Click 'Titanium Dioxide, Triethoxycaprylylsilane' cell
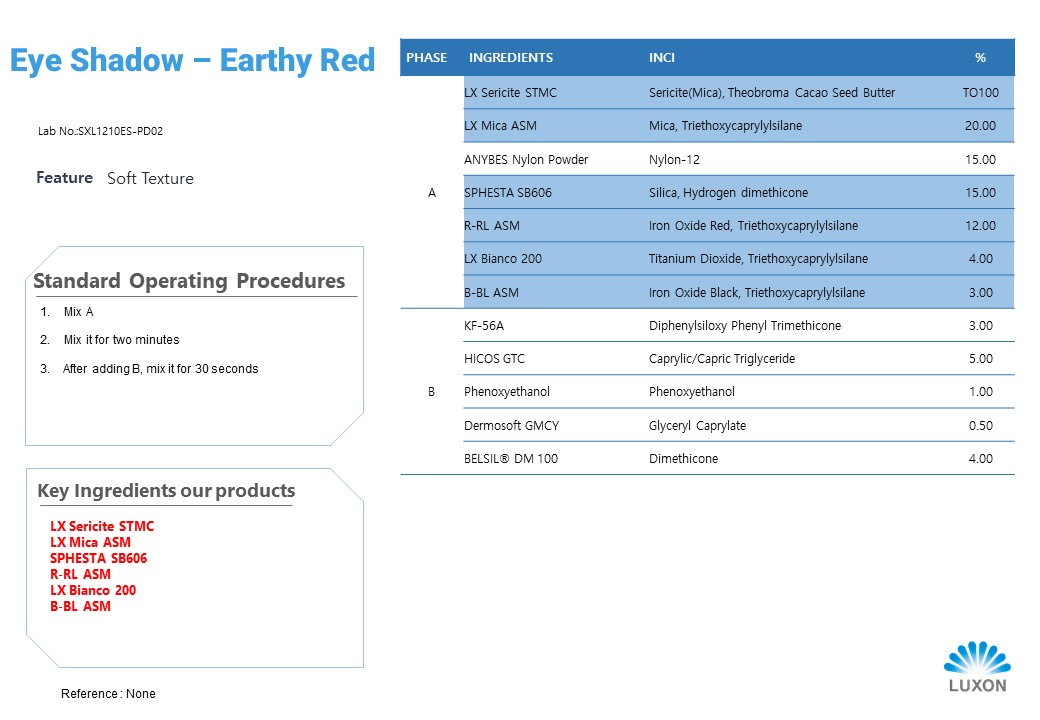 (758, 259)
